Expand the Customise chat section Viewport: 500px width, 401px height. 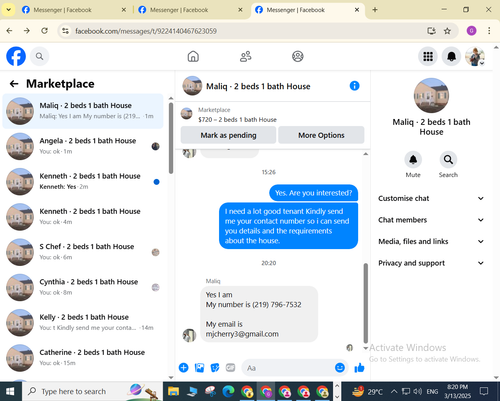click(431, 198)
